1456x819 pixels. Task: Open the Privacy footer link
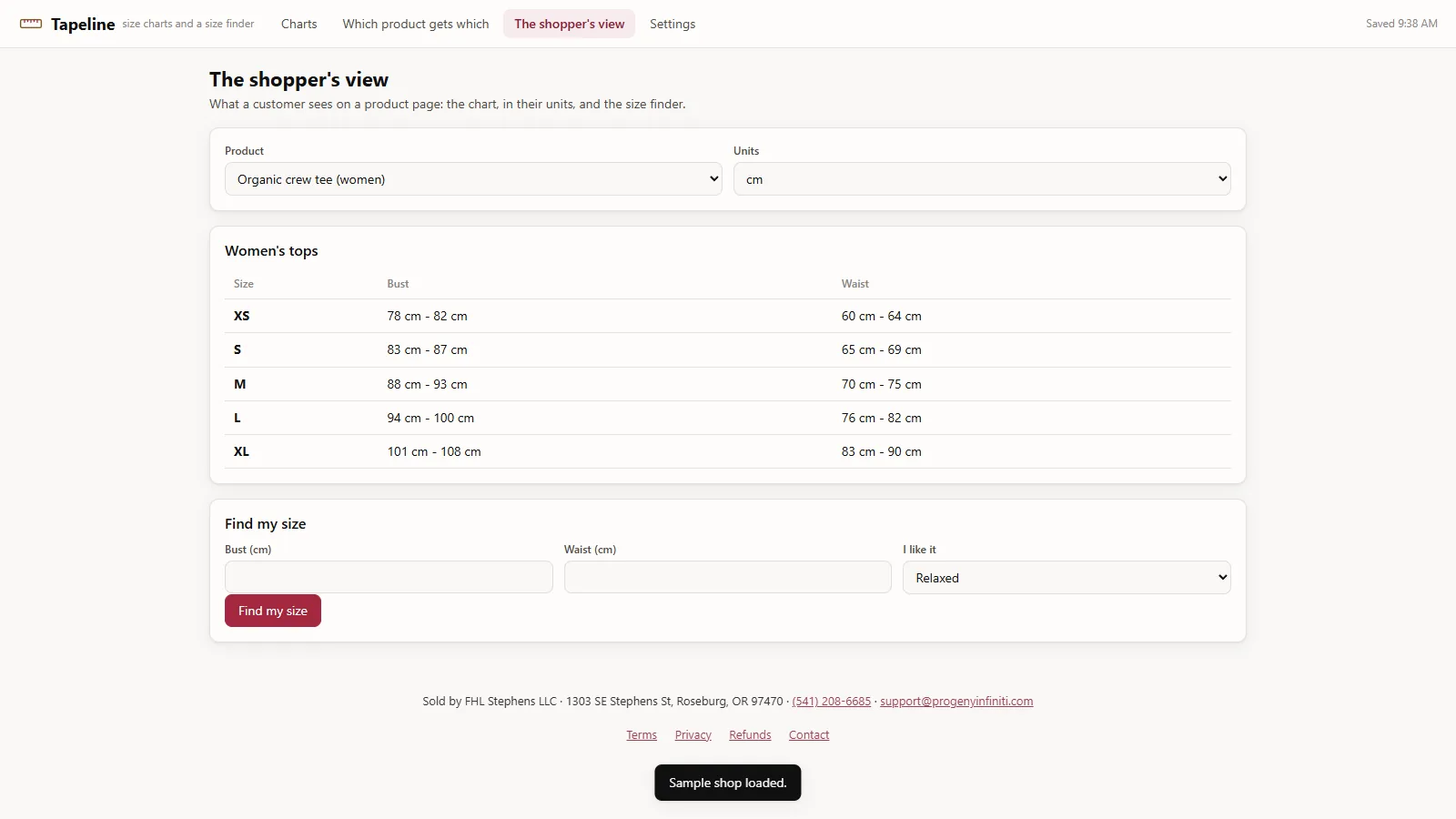pos(693,735)
